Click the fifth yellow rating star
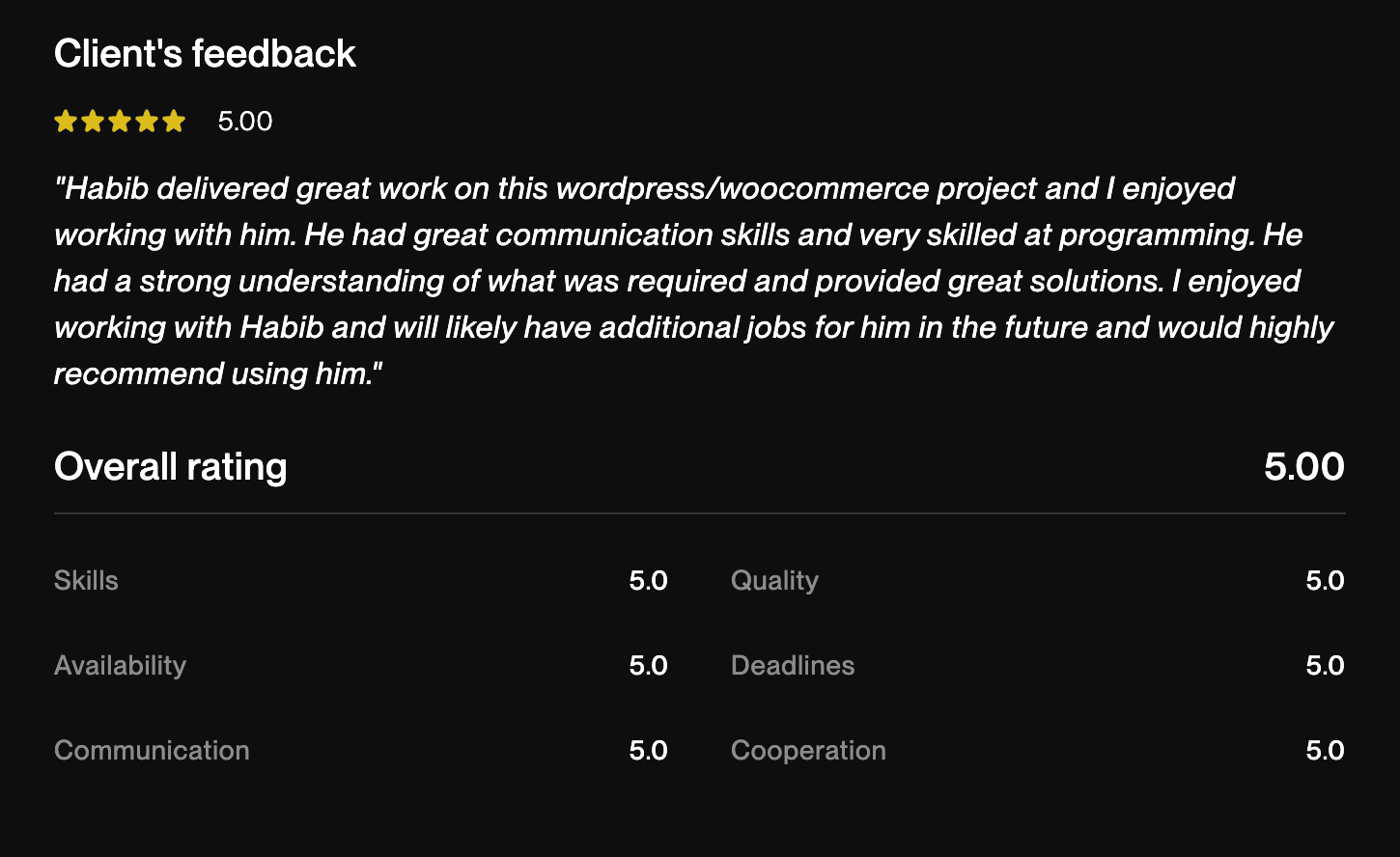This screenshot has height=857, width=1400. [x=174, y=122]
